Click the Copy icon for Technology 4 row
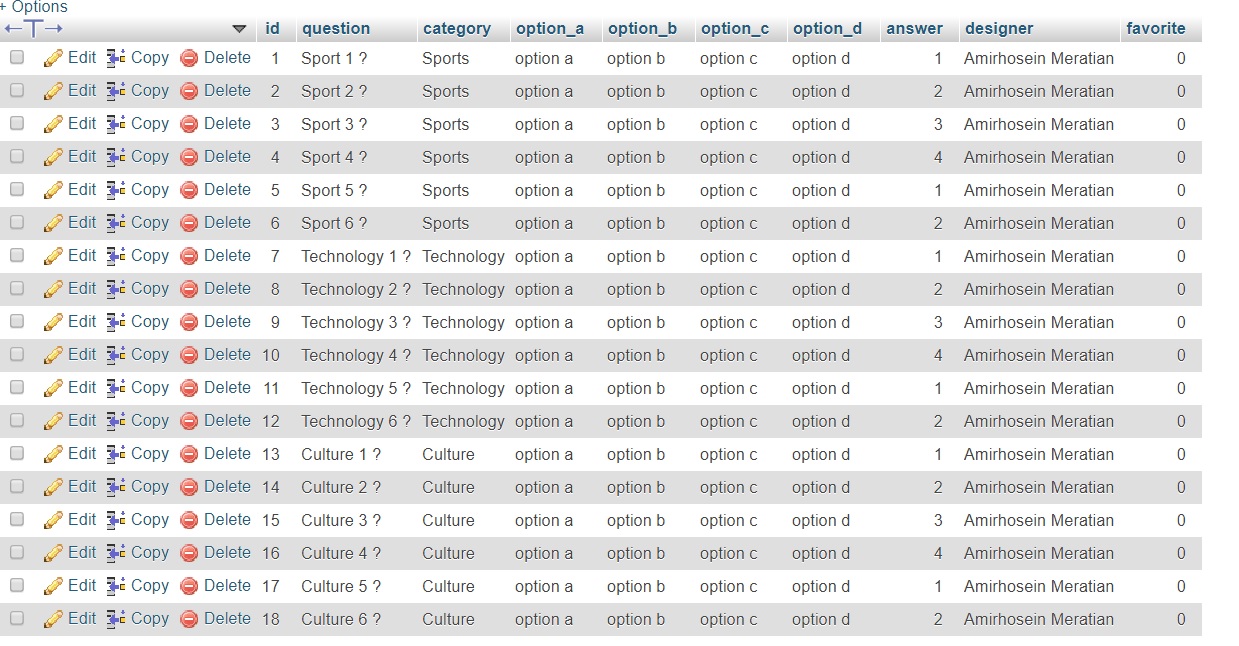Viewport: 1239px width, 646px height. pos(116,355)
